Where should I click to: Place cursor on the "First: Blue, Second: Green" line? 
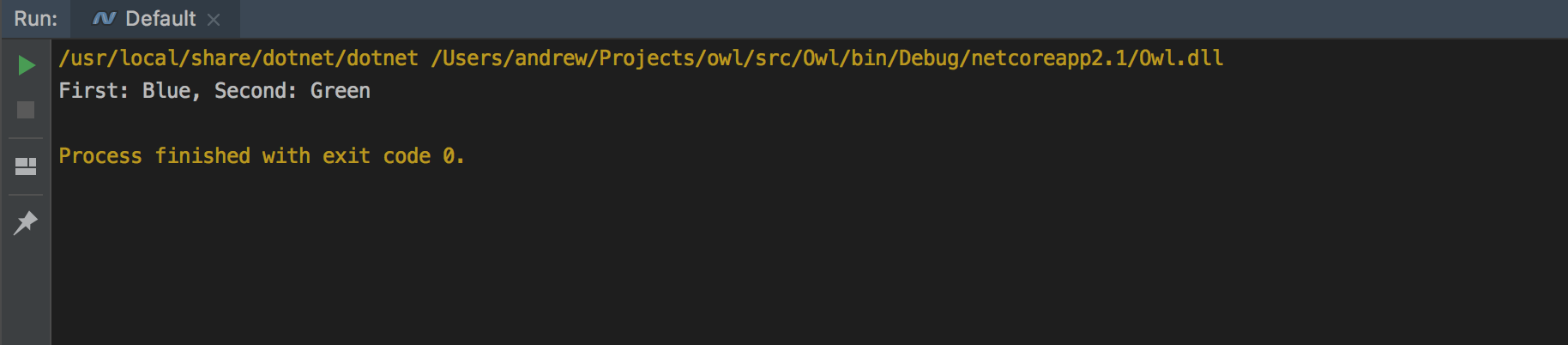tap(214, 91)
